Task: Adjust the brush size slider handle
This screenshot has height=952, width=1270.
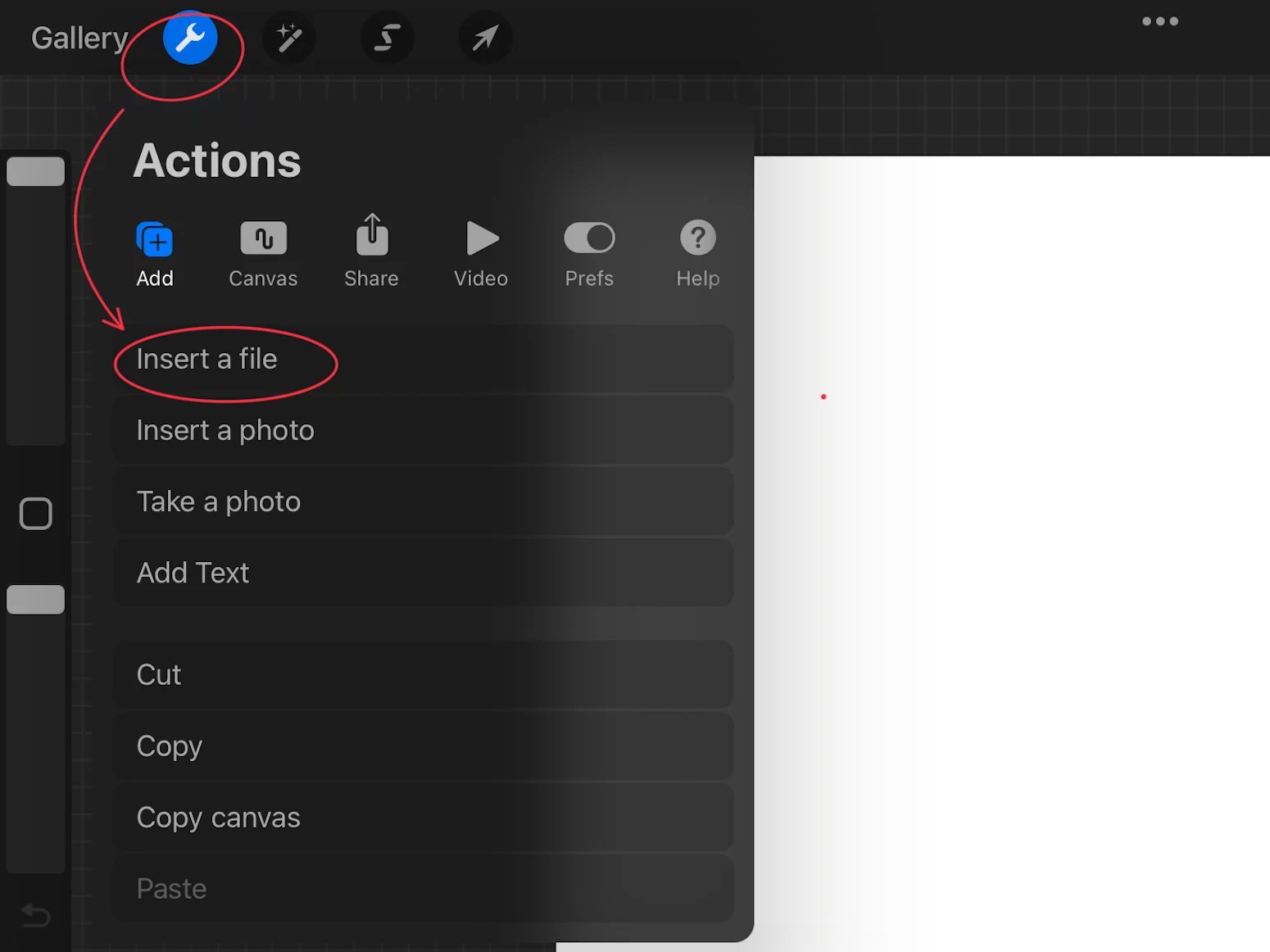Action: (35, 171)
